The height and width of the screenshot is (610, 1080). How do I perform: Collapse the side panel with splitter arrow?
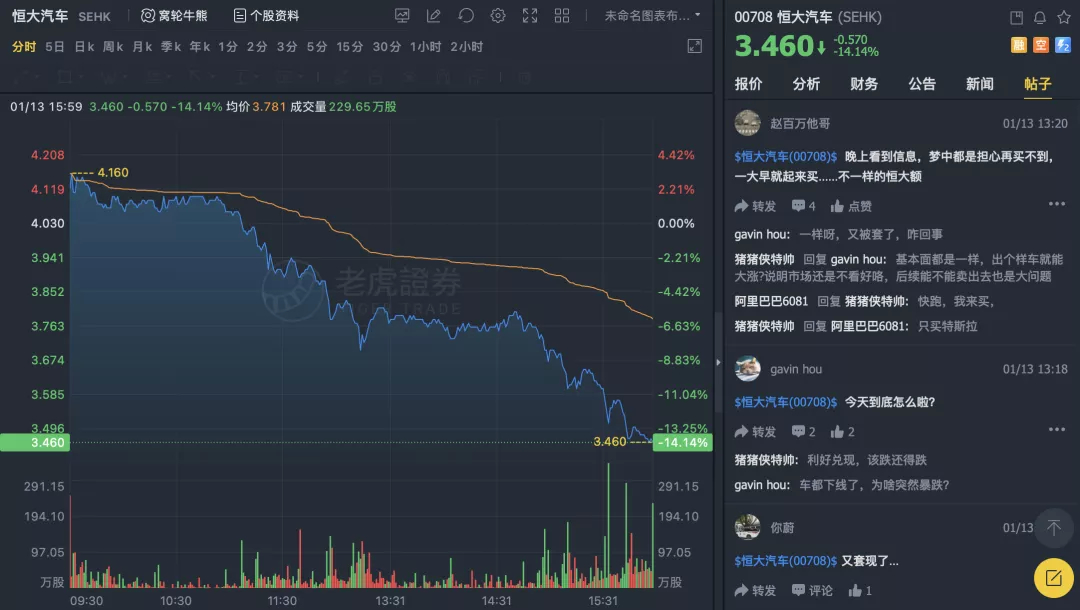[x=718, y=361]
